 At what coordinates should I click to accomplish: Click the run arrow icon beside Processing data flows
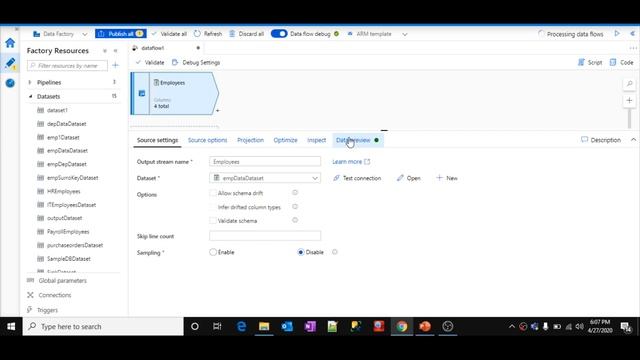tap(617, 33)
